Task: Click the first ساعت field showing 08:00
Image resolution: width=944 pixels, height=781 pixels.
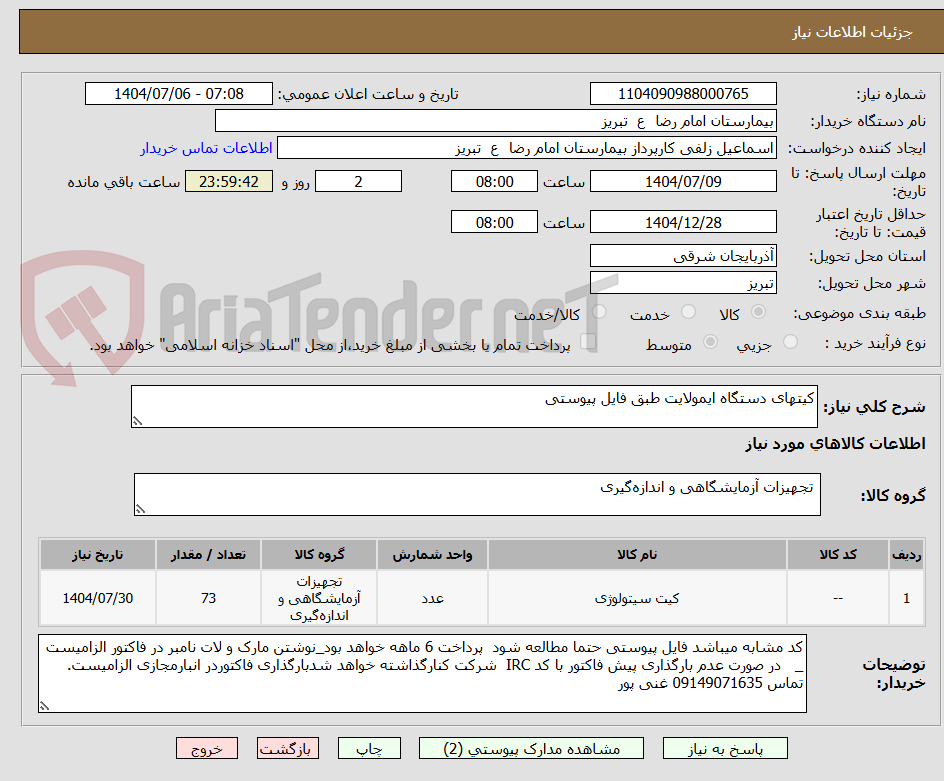Action: point(494,181)
